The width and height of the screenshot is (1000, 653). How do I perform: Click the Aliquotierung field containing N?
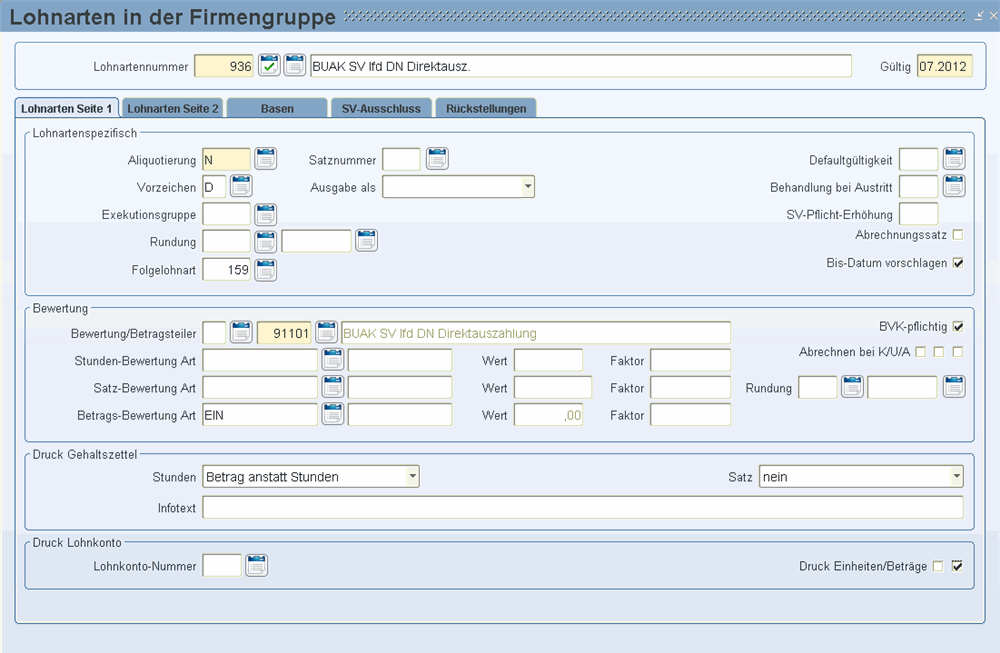pyautogui.click(x=226, y=160)
